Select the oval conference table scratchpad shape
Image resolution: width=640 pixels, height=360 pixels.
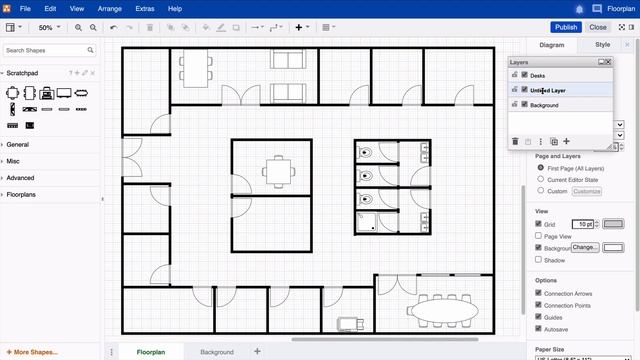point(81,93)
